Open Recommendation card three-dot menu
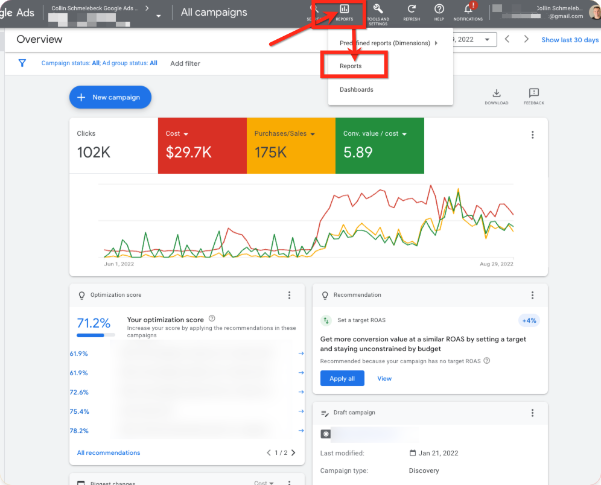 pyautogui.click(x=532, y=295)
